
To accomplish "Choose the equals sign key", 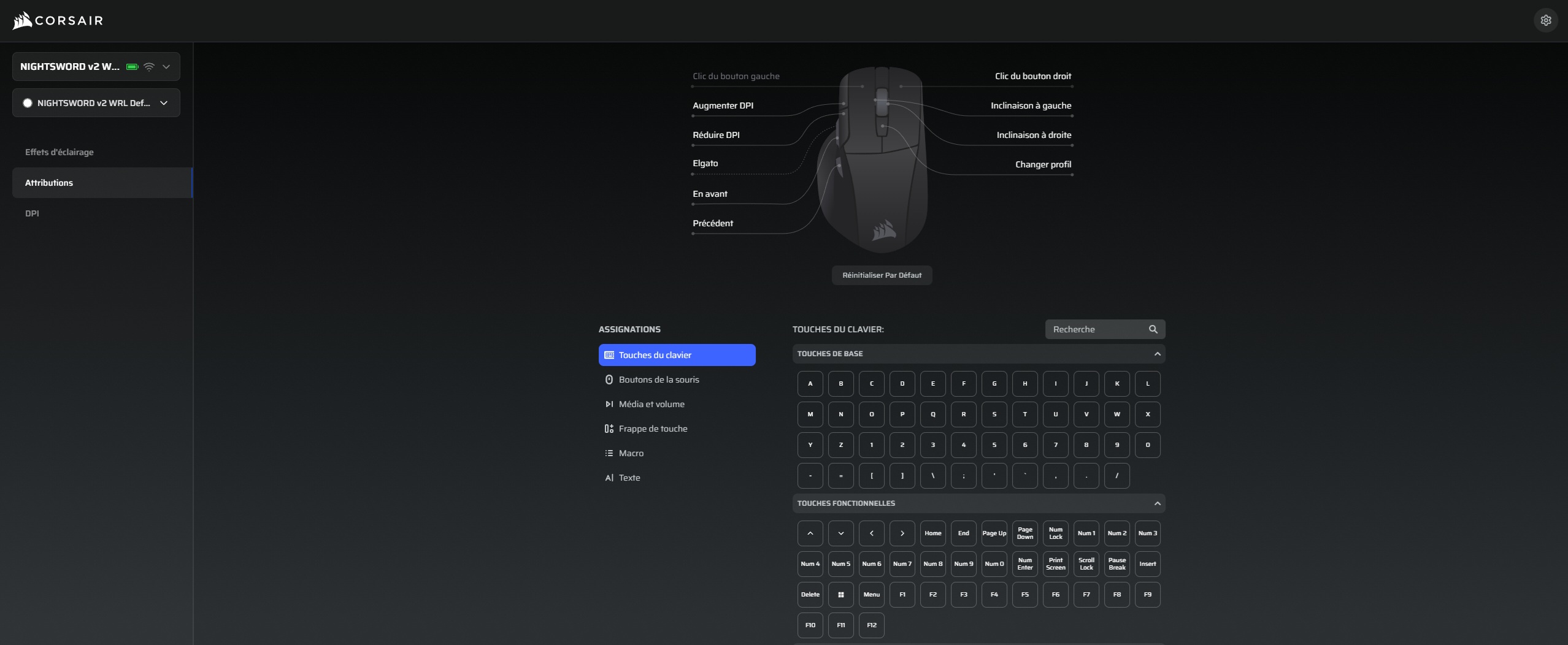I will click(841, 476).
